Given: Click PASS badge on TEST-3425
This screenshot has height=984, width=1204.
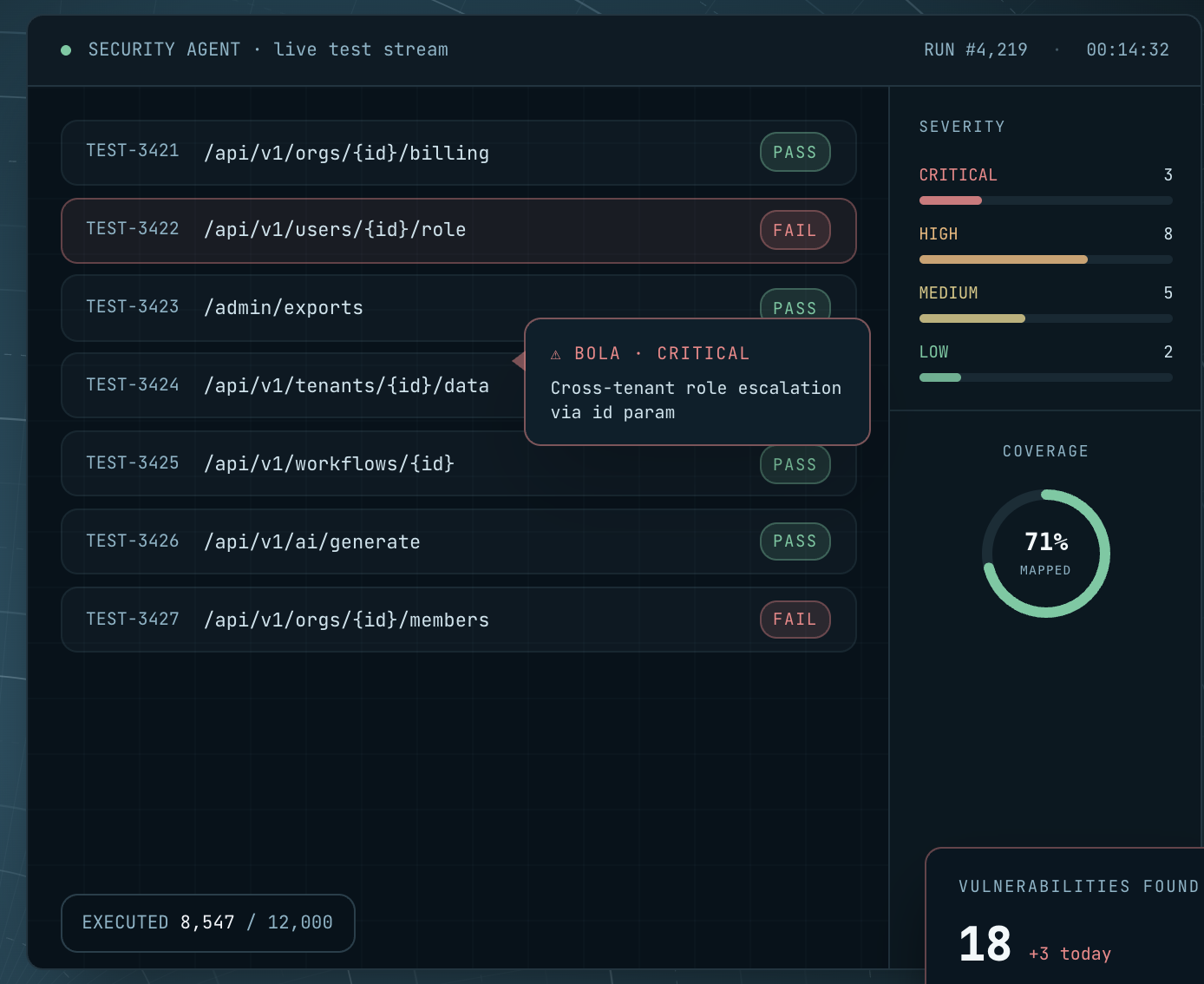Looking at the screenshot, I should (x=795, y=465).
